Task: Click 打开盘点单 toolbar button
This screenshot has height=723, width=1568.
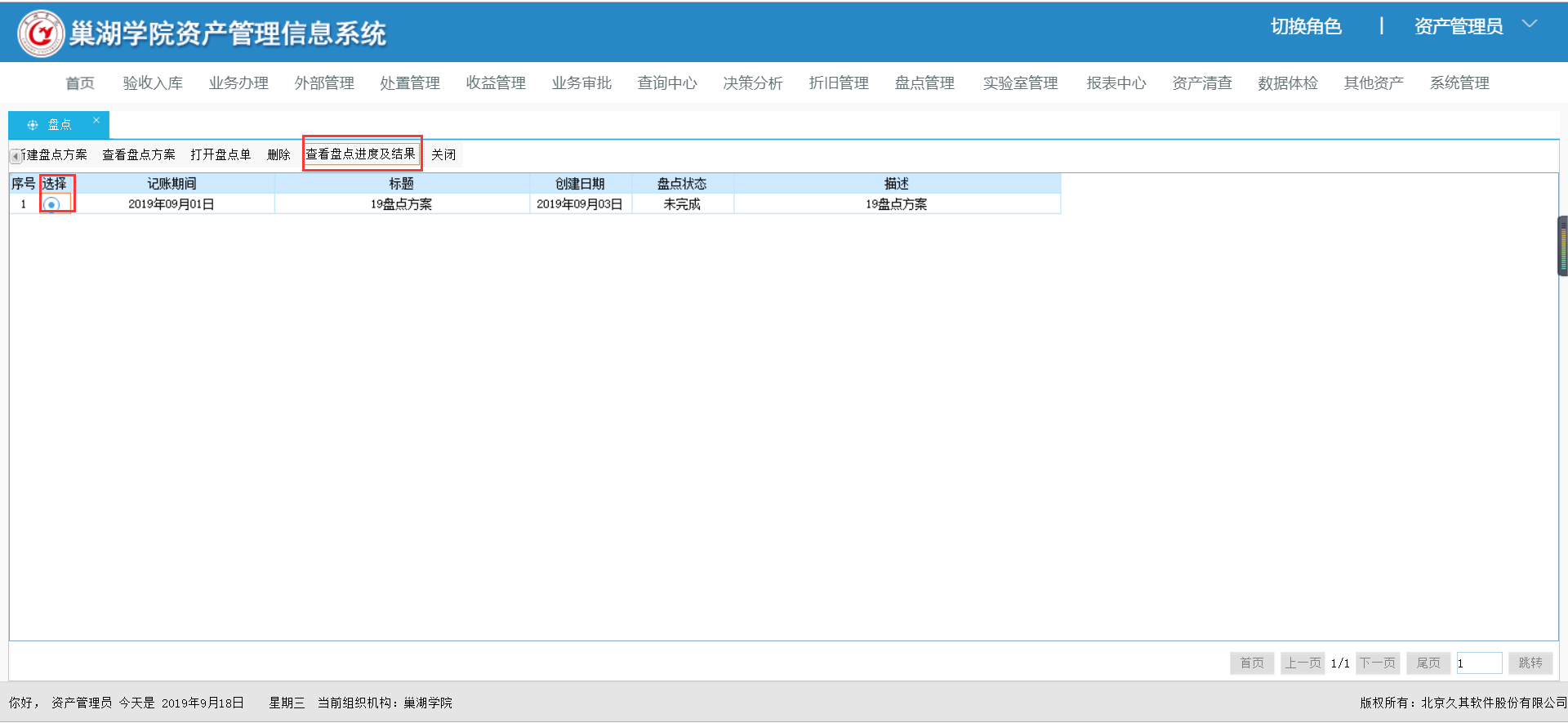Action: [220, 154]
